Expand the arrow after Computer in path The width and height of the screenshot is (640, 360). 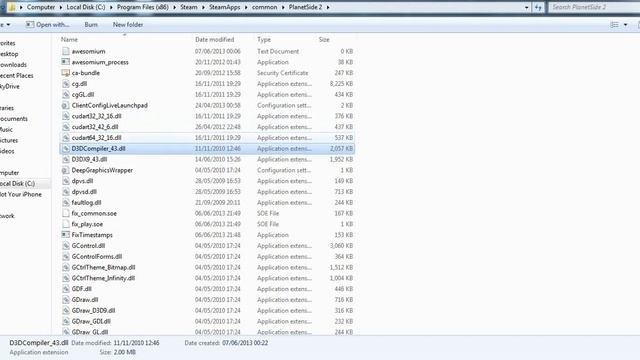[x=60, y=7]
